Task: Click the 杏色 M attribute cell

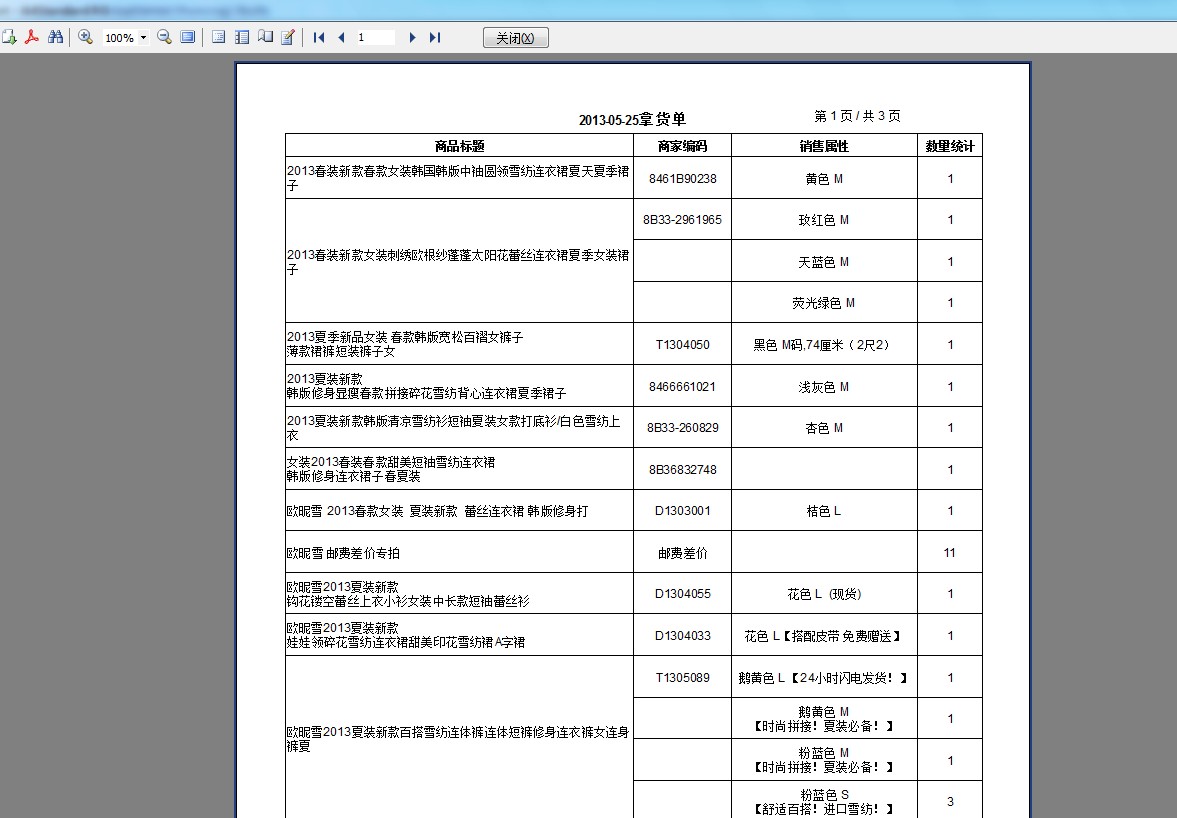Action: [824, 428]
